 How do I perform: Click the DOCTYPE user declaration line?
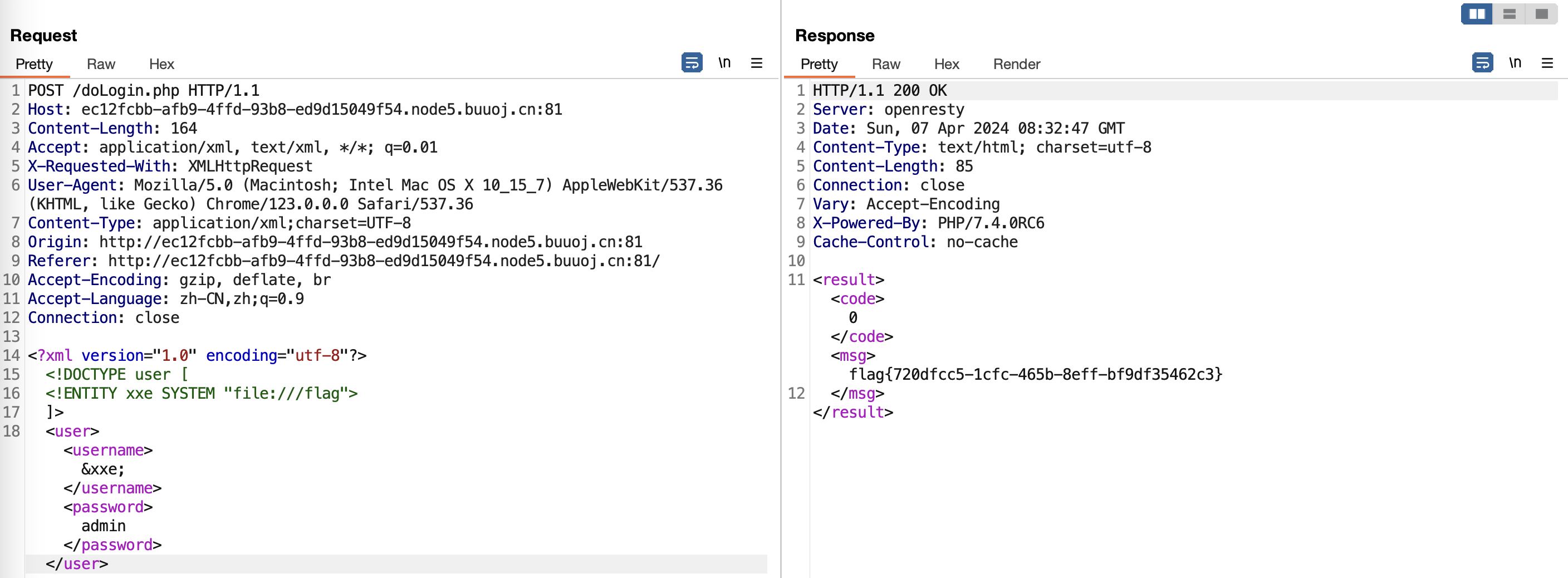(x=117, y=374)
